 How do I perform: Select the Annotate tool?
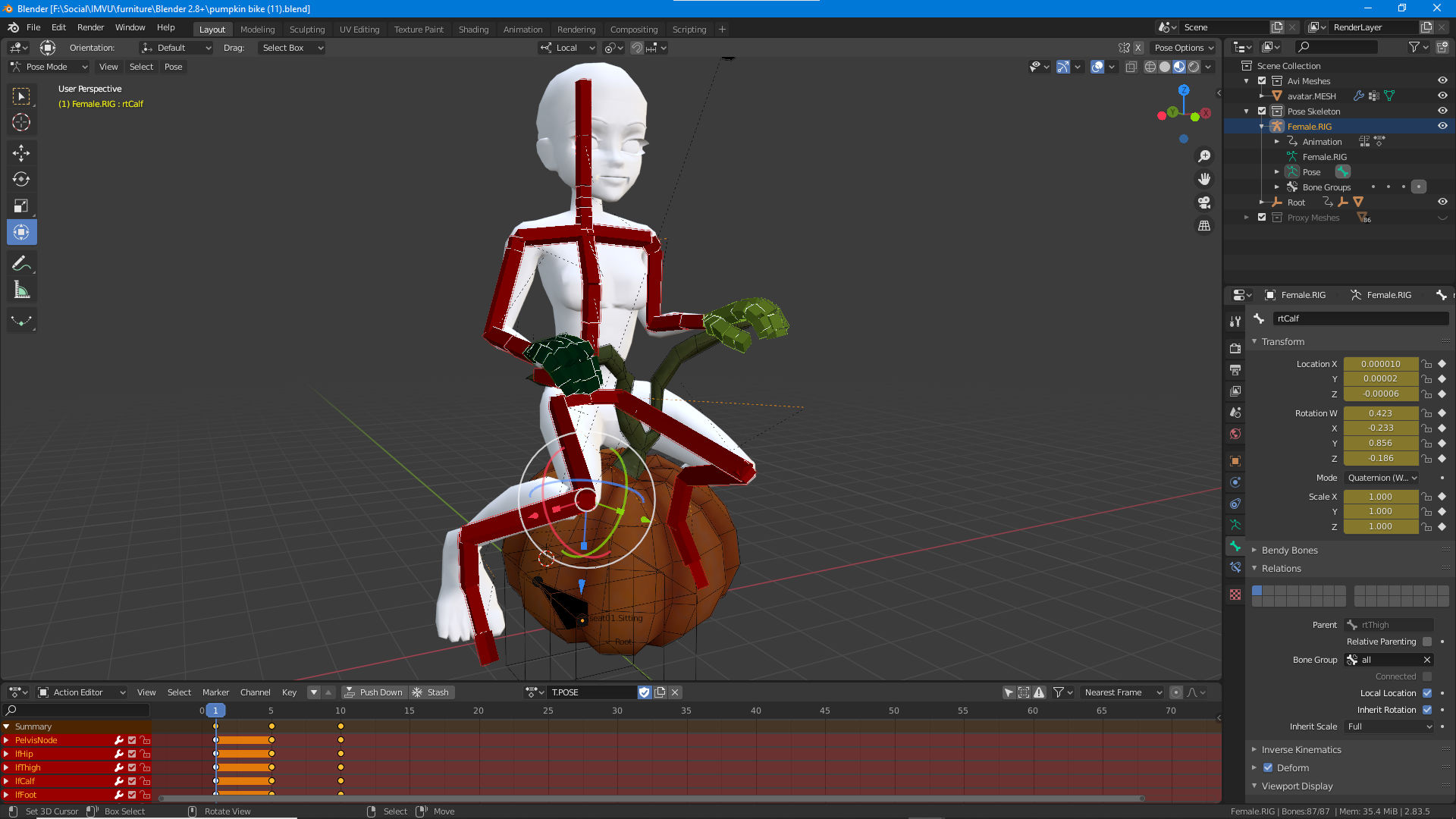22,262
